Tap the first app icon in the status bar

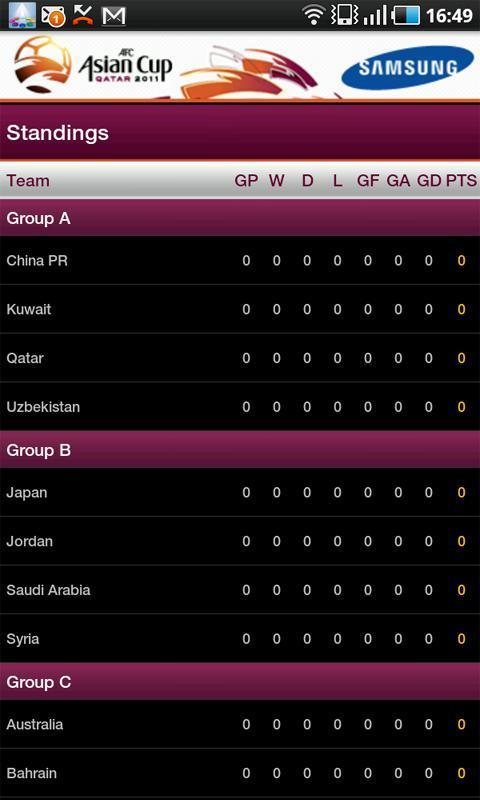[x=22, y=16]
